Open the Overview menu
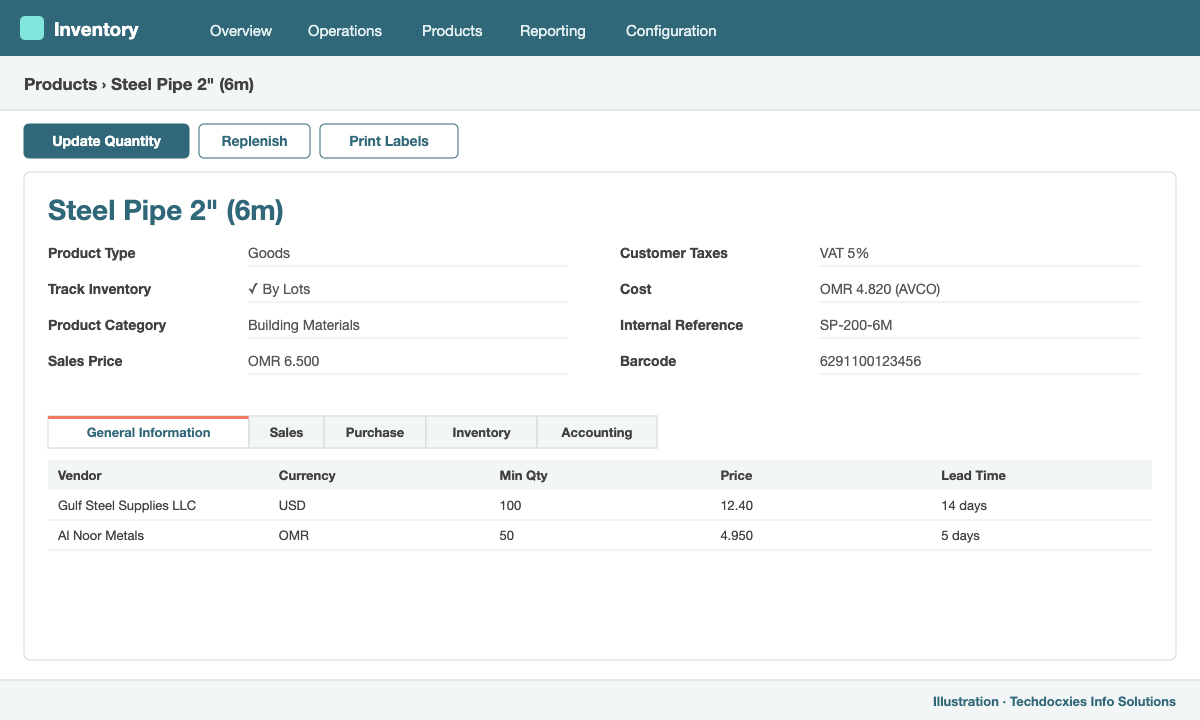Screen dimensions: 1200x720 [x=241, y=31]
